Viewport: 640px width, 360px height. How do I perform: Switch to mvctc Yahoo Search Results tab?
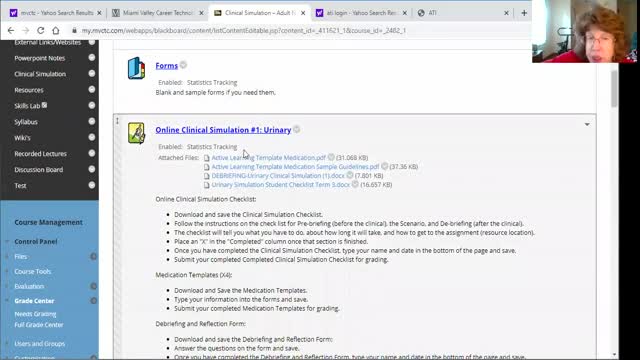56,13
